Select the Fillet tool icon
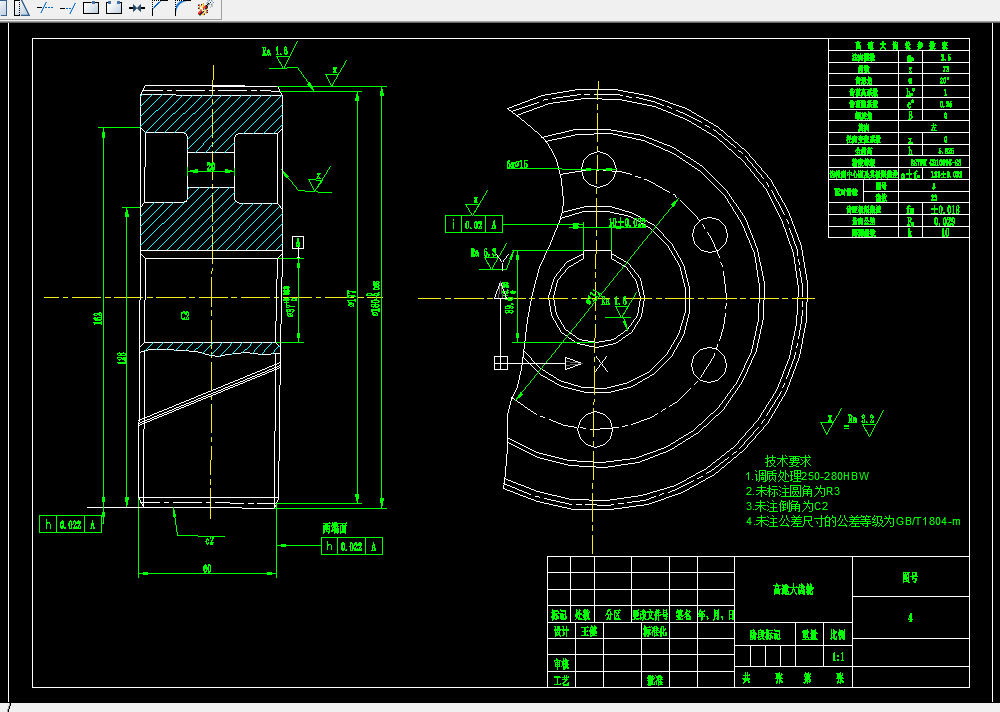The height and width of the screenshot is (712, 1000). 182,8
